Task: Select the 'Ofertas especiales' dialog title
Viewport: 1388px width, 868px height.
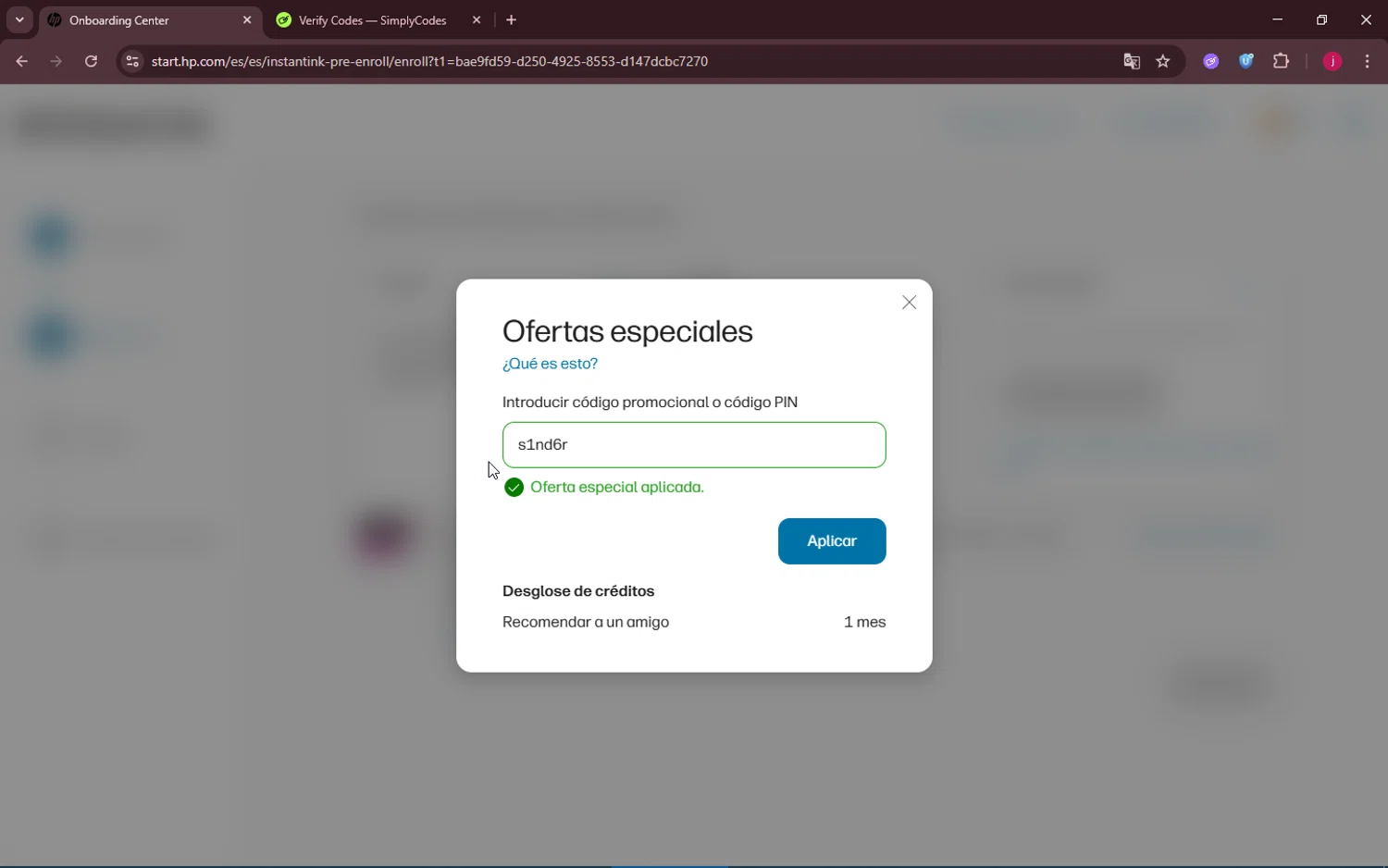Action: point(627,331)
